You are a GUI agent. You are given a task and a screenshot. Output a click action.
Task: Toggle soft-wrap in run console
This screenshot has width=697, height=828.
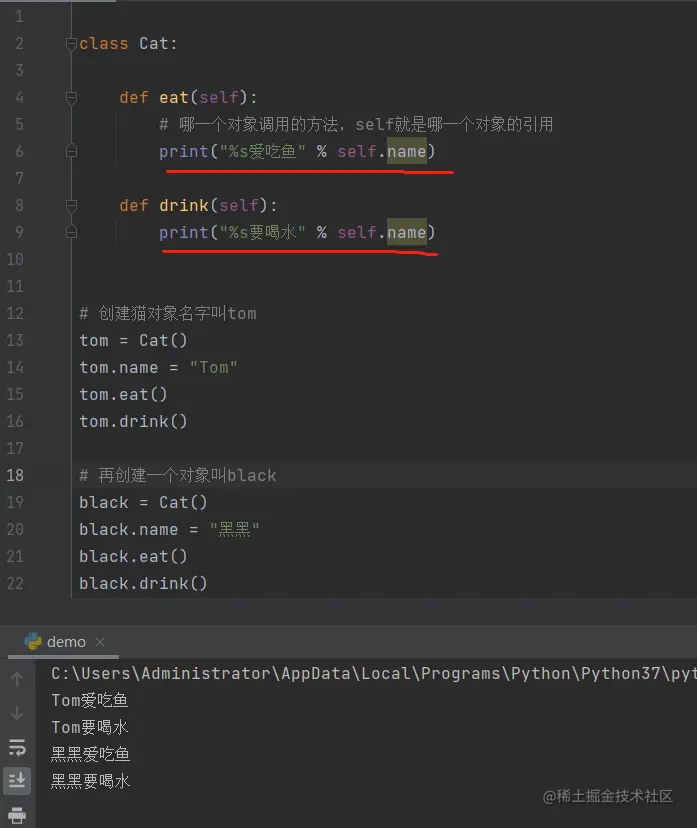tap(17, 747)
